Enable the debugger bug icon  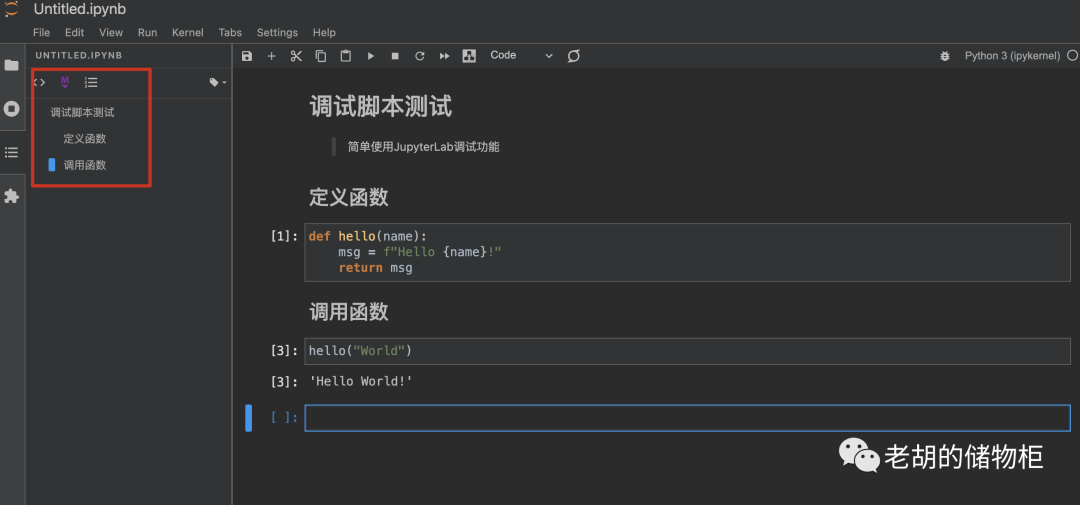pyautogui.click(x=945, y=56)
